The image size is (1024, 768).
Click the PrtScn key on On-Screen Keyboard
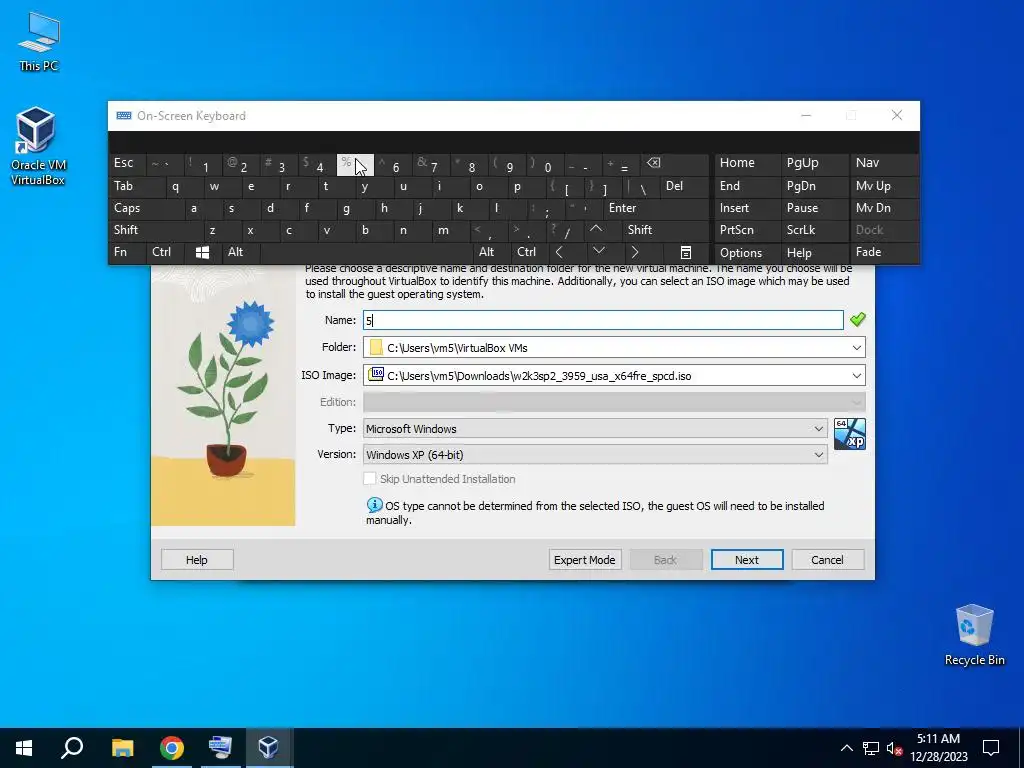[x=747, y=230]
